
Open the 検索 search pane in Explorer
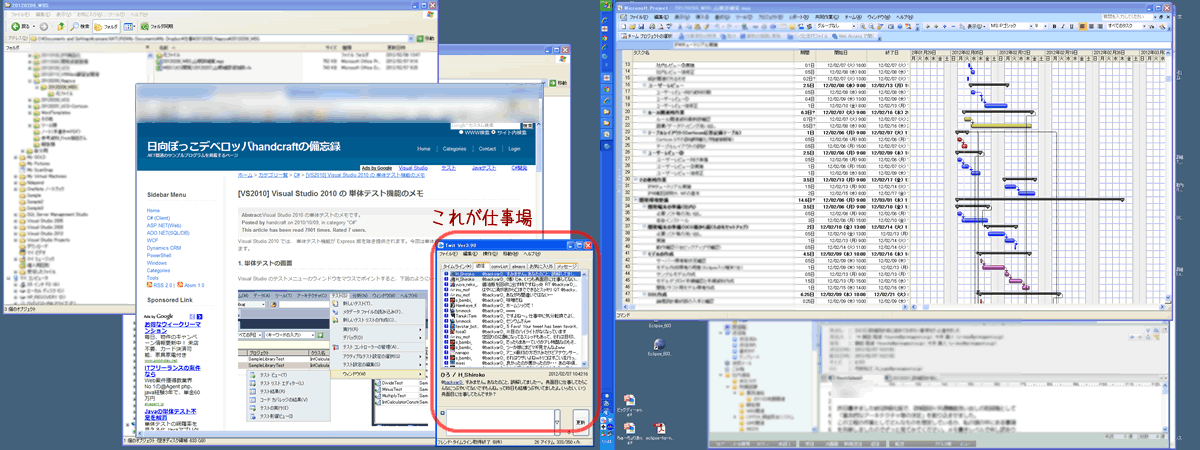pos(80,26)
